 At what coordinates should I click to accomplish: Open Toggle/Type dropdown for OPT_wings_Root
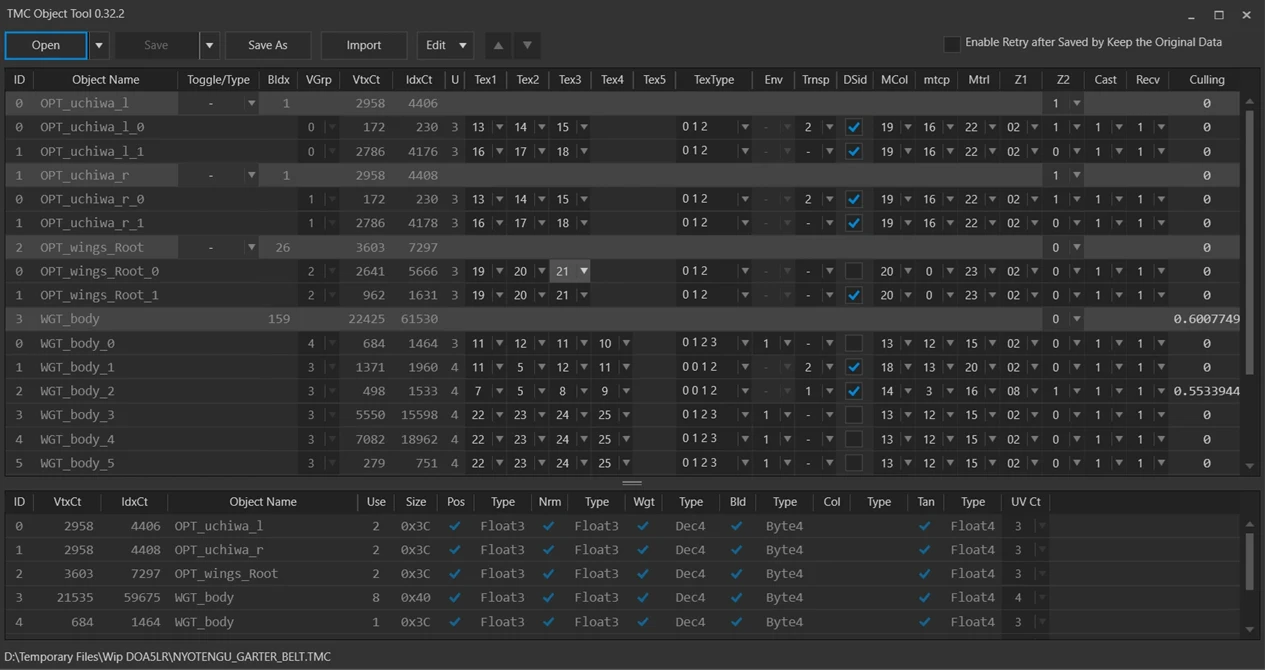251,248
